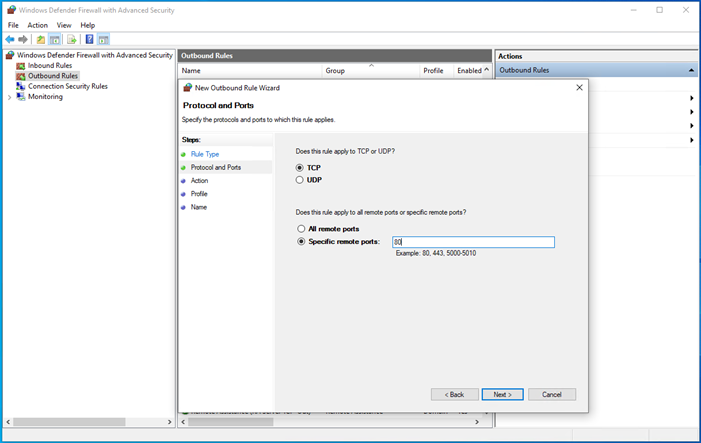Click the Up One Level folder icon

(41, 39)
